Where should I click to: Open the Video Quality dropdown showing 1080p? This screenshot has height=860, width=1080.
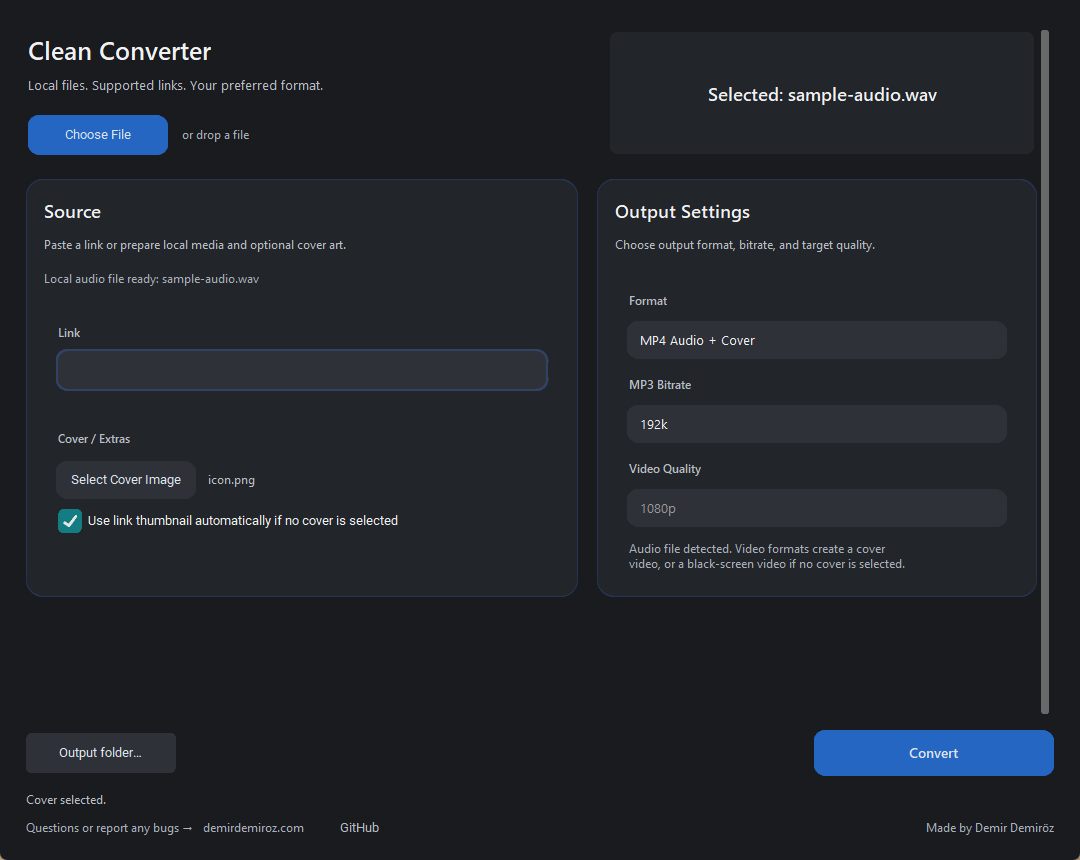[816, 508]
